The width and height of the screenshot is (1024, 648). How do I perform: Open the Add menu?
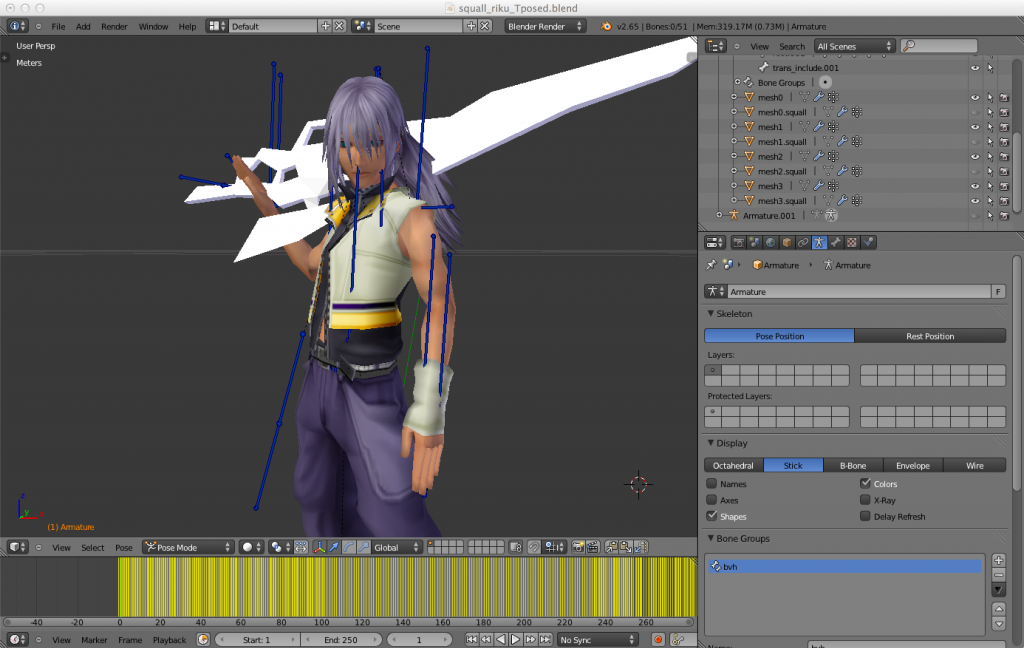click(x=83, y=26)
